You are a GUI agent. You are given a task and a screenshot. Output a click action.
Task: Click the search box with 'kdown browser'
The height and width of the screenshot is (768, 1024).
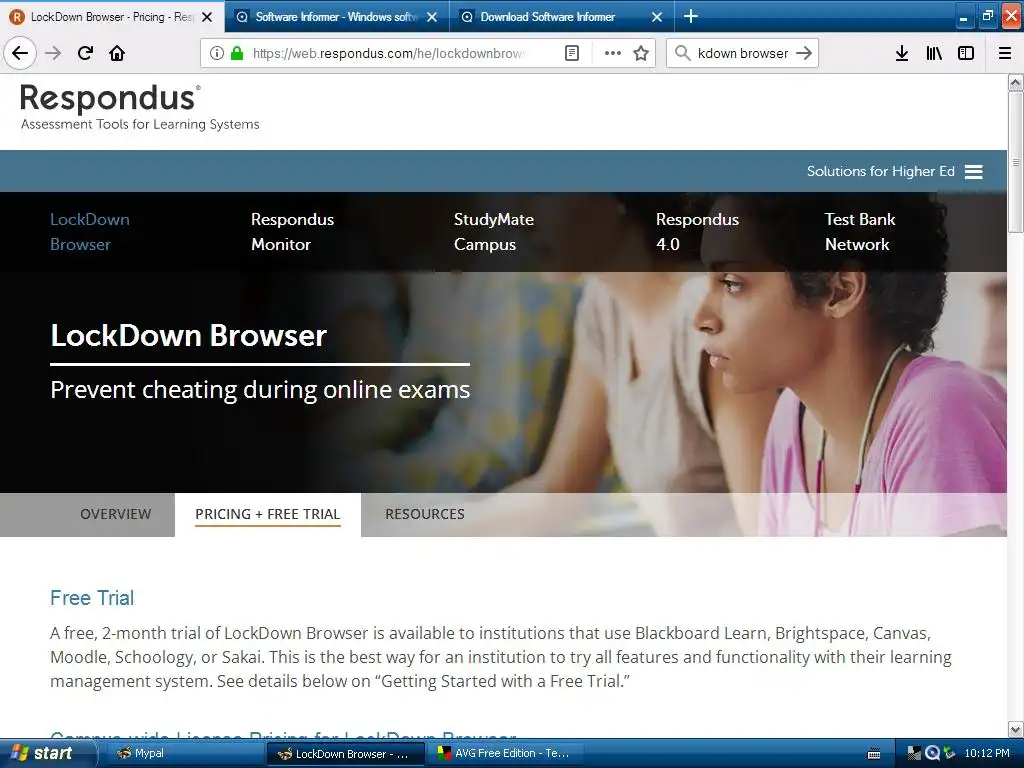(x=743, y=53)
